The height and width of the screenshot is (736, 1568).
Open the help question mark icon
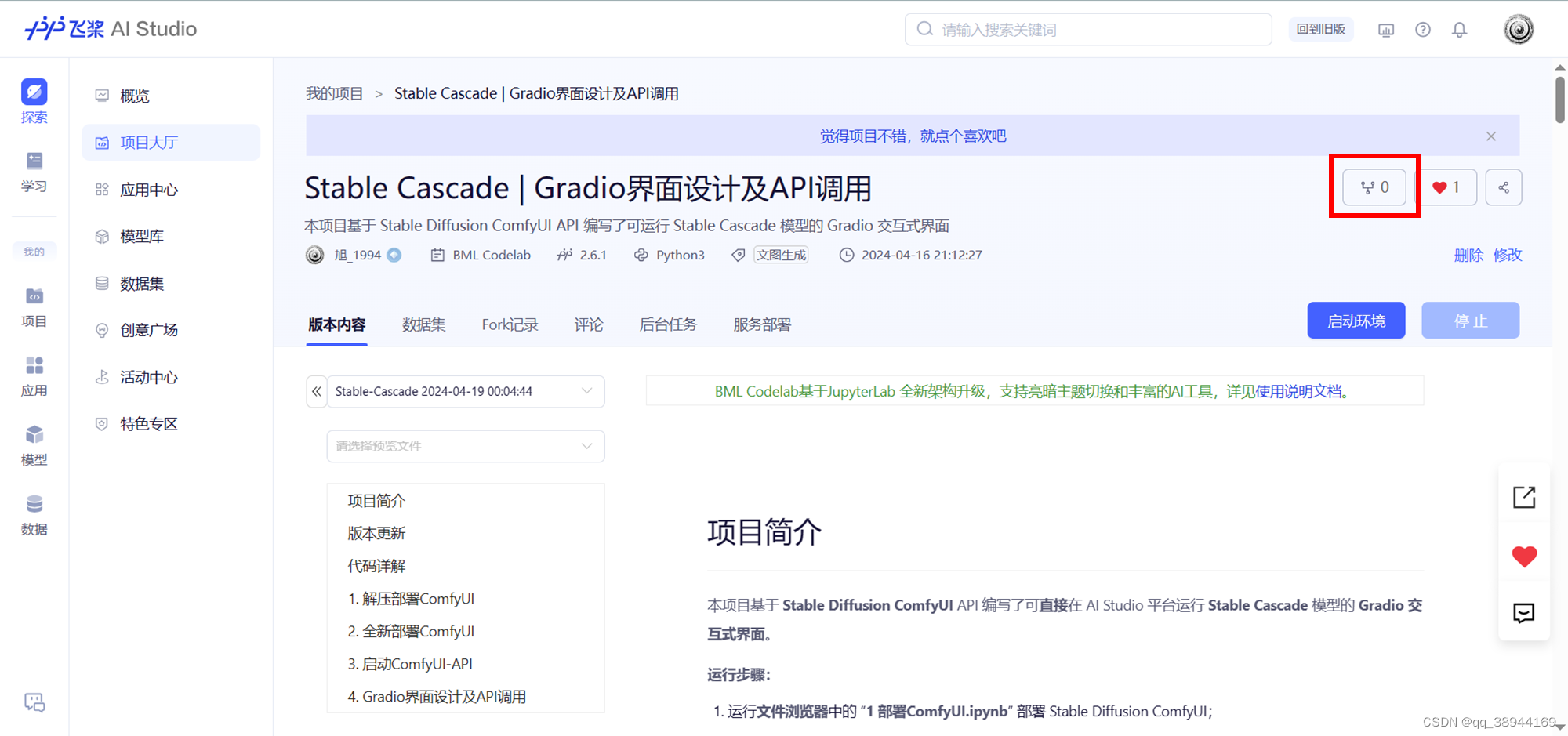[1423, 30]
